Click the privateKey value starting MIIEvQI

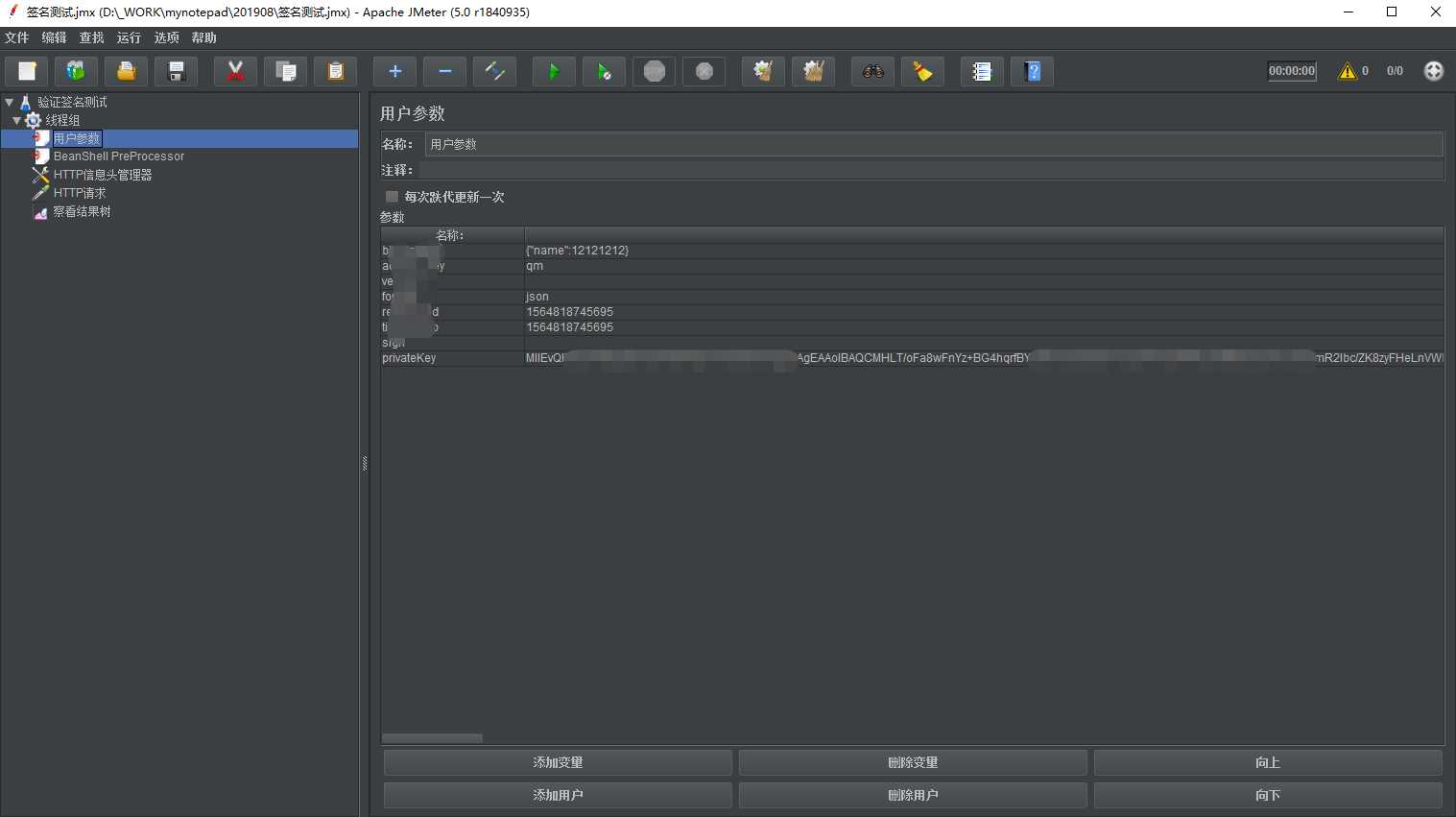pyautogui.click(x=984, y=358)
